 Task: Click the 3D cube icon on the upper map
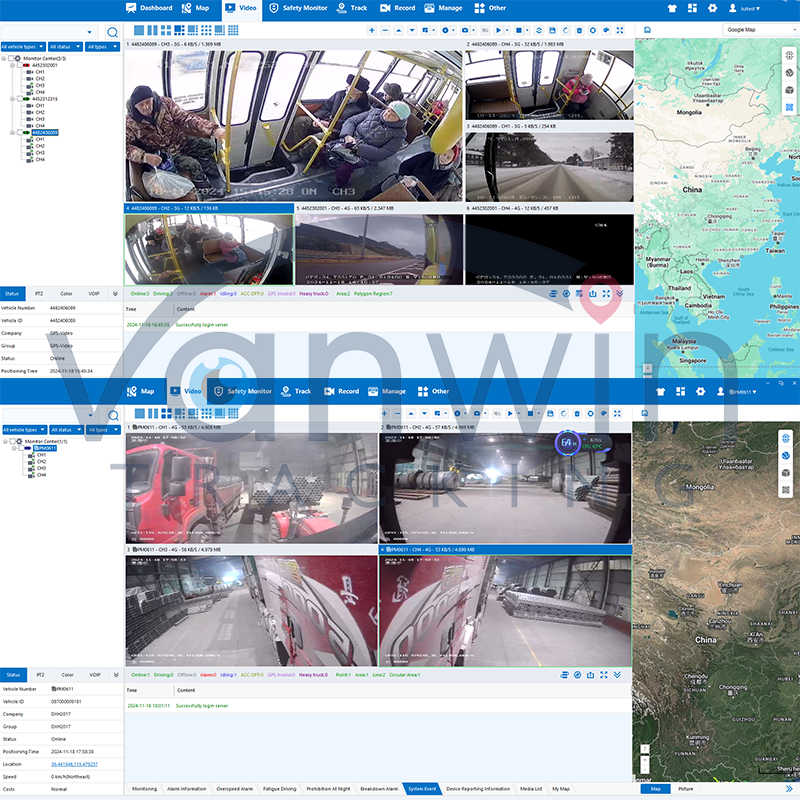click(790, 89)
